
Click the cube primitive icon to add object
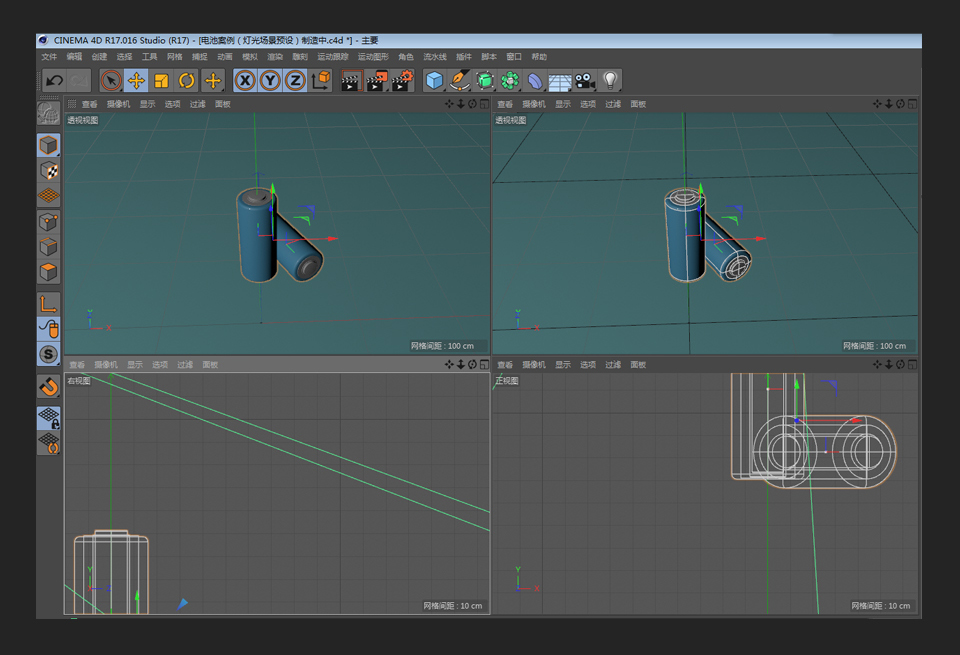pos(433,81)
